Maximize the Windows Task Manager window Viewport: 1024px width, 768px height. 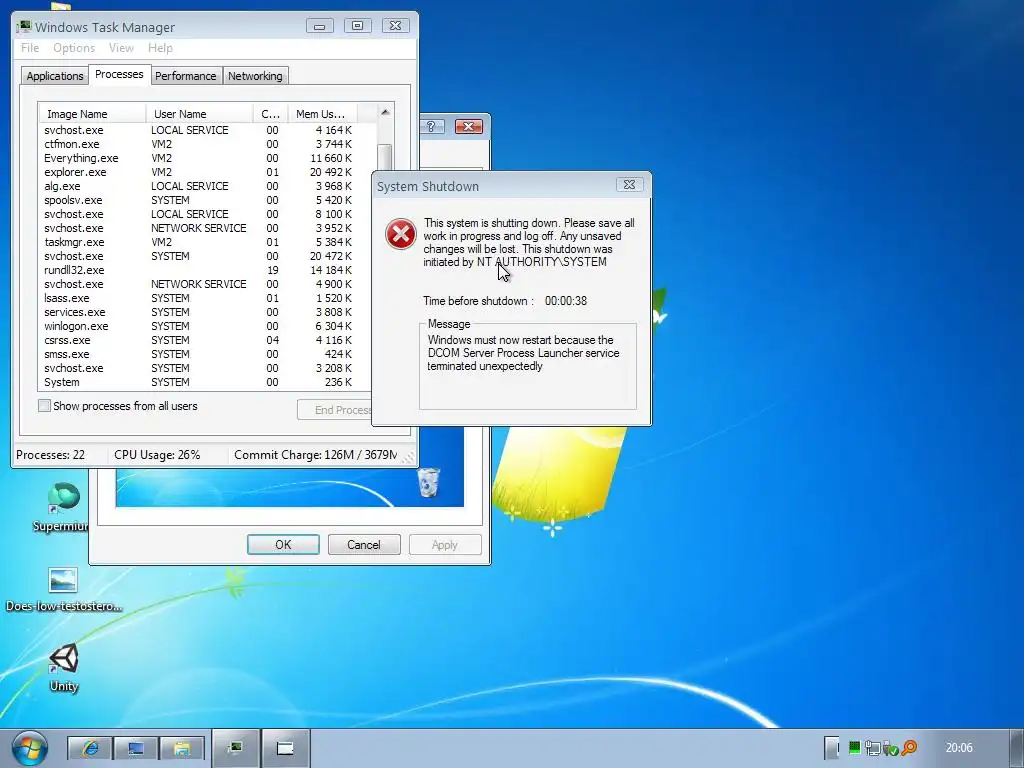point(357,26)
